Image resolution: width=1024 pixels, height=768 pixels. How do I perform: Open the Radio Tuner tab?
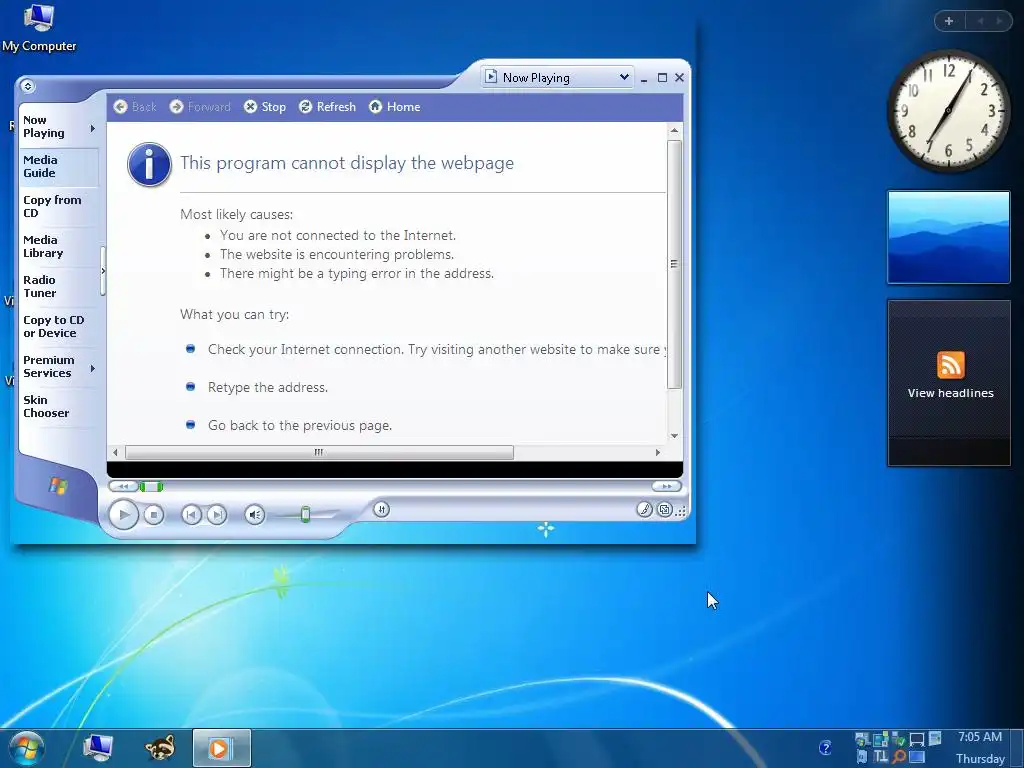point(59,286)
